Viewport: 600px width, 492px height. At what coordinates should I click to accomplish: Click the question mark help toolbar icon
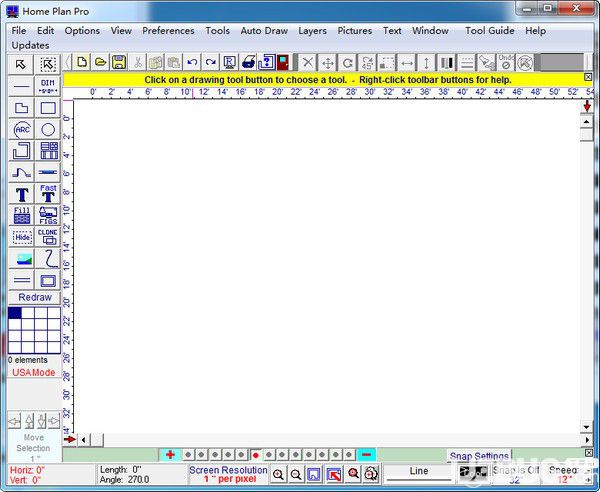click(x=266, y=62)
